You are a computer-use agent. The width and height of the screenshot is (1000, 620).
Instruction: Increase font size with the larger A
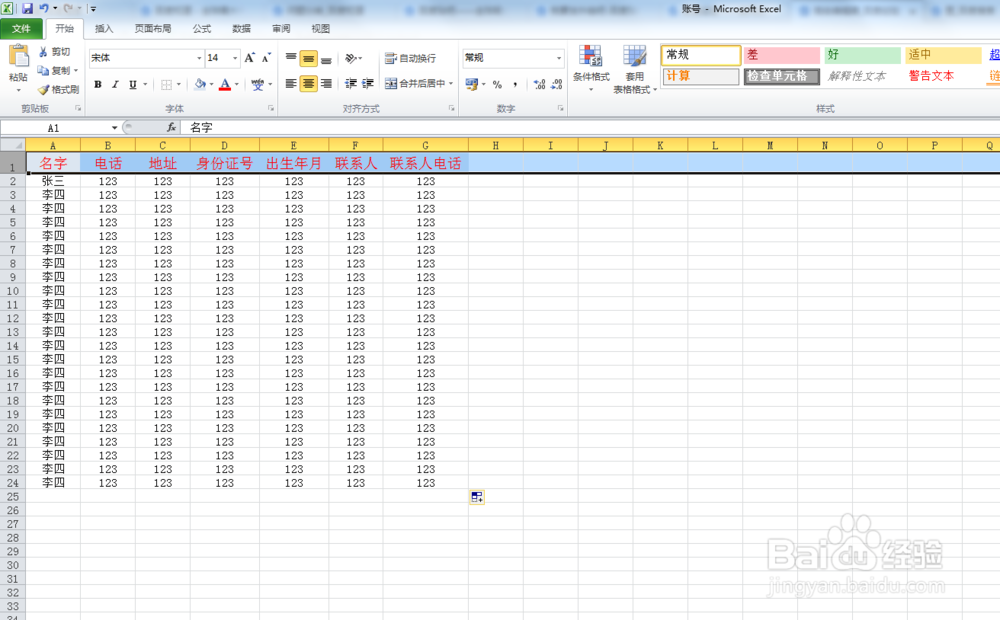(249, 58)
